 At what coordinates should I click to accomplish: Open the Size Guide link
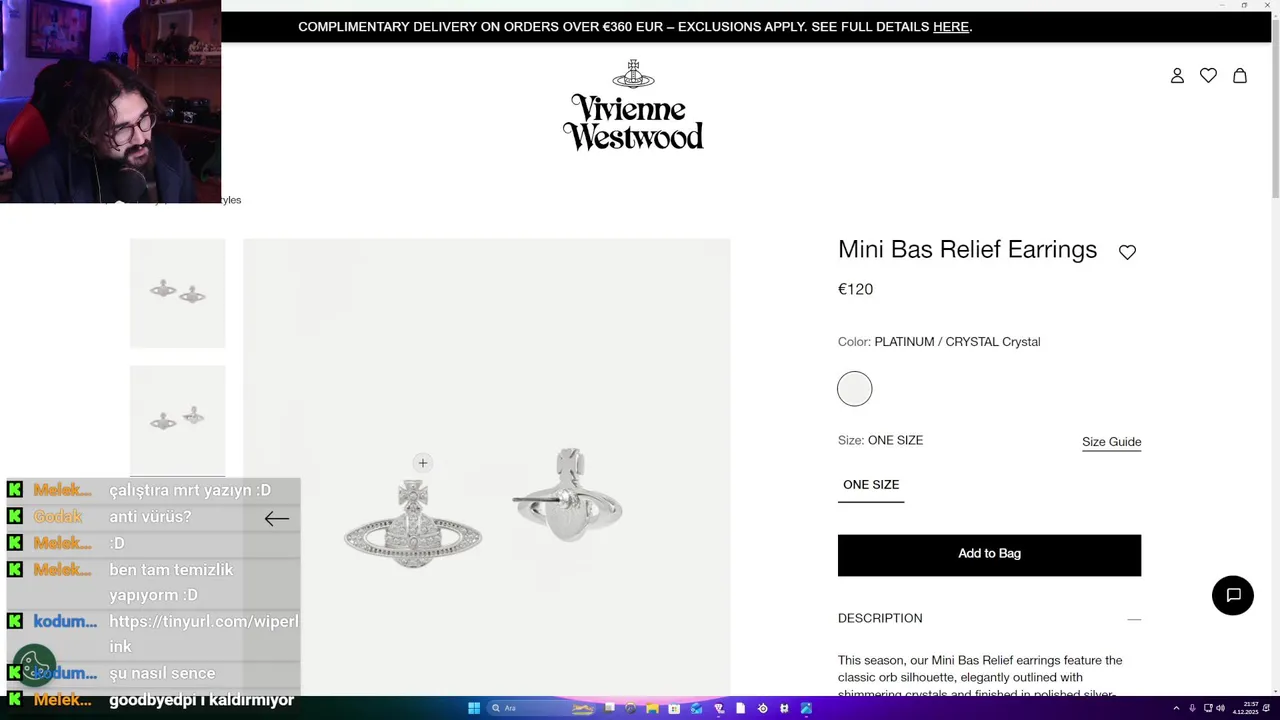click(x=1111, y=442)
